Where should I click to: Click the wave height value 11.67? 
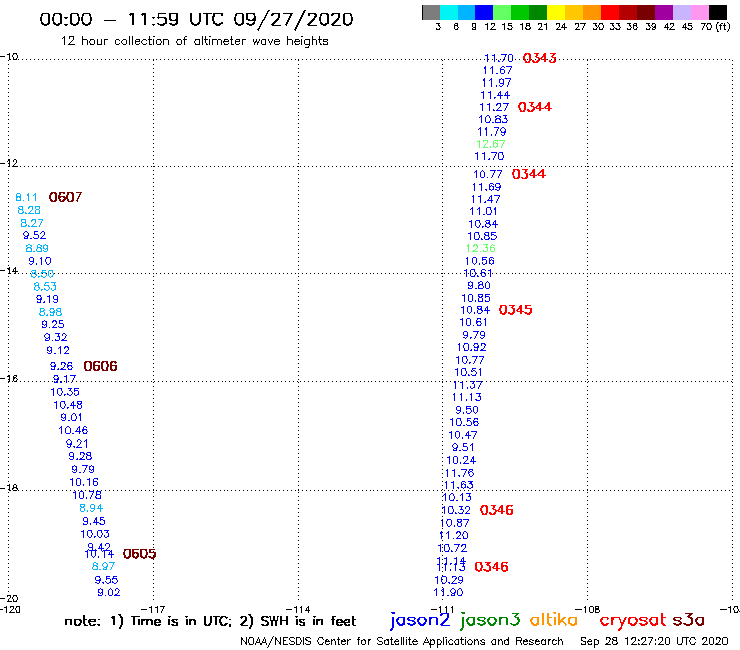coord(497,70)
